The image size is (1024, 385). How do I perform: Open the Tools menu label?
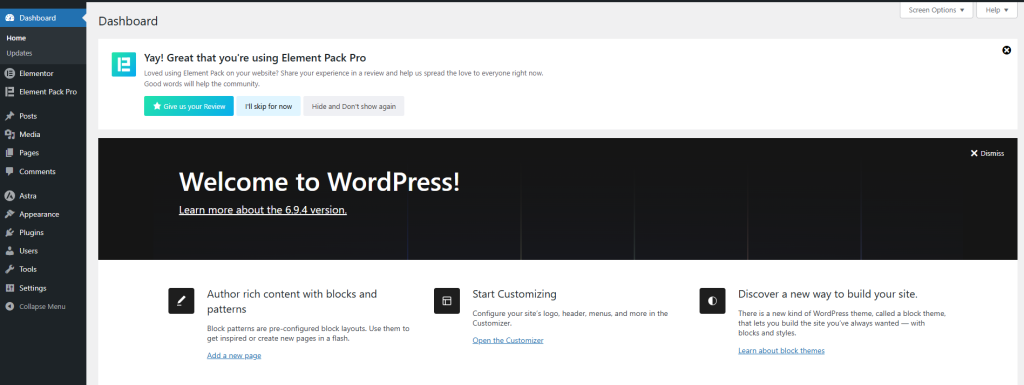pyautogui.click(x=28, y=269)
